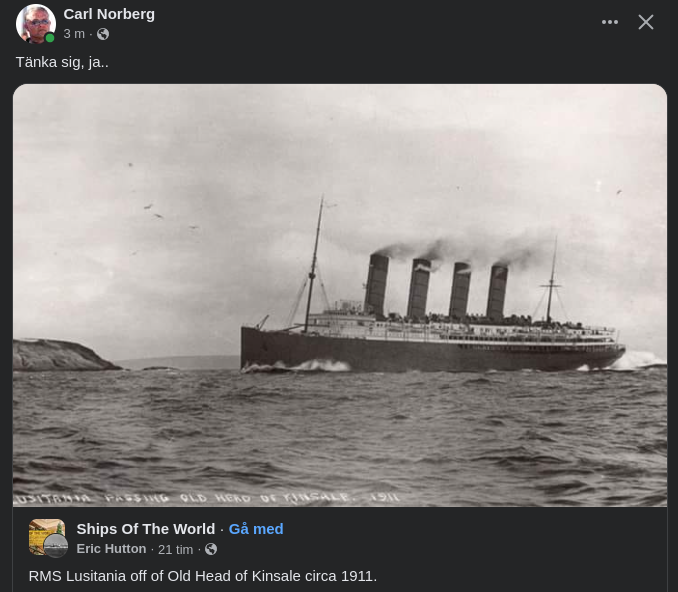Click the handwritten Old Head of Kinsale caption

click(x=207, y=498)
